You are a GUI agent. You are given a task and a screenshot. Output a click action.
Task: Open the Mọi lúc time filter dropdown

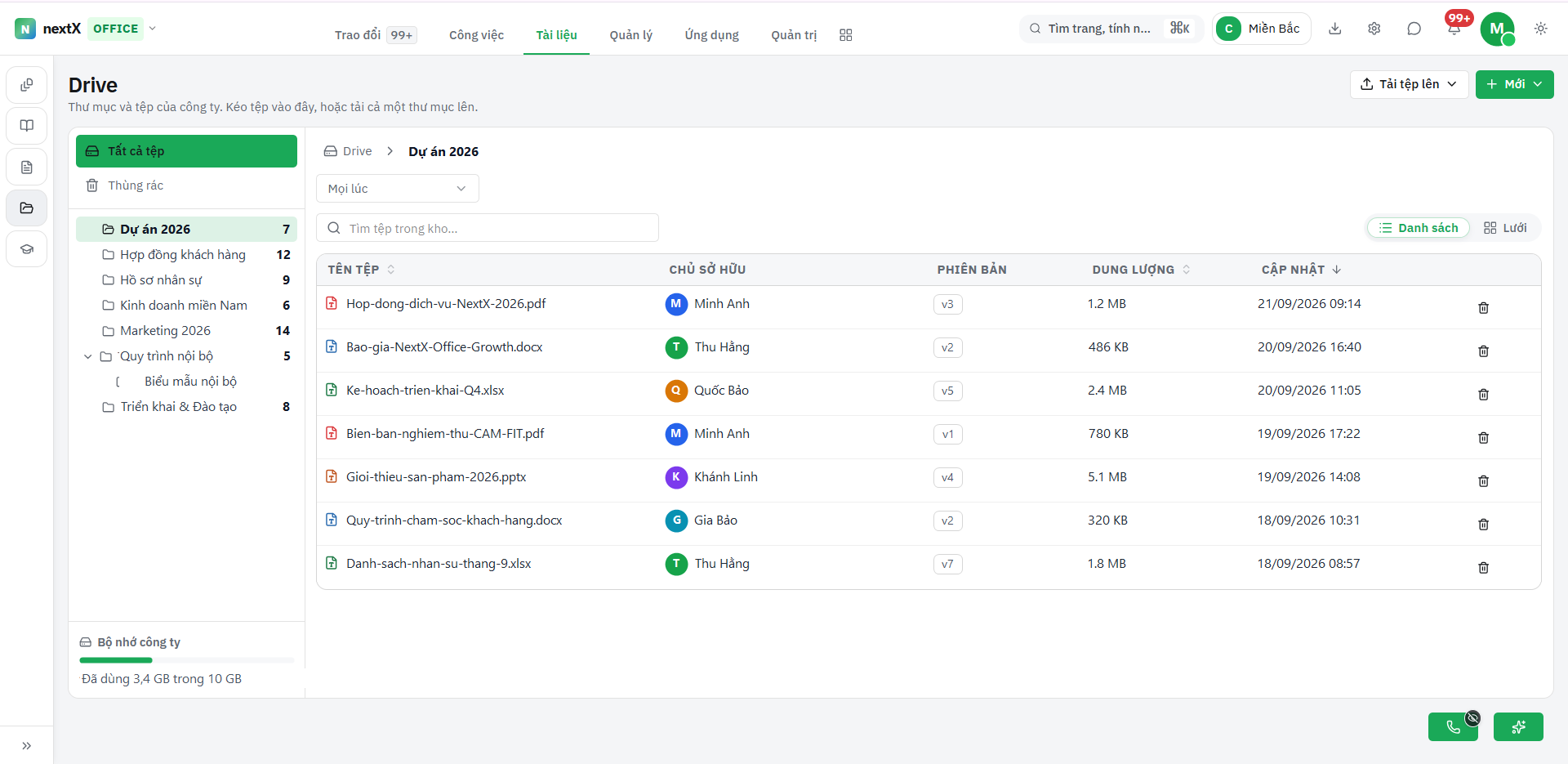point(397,189)
